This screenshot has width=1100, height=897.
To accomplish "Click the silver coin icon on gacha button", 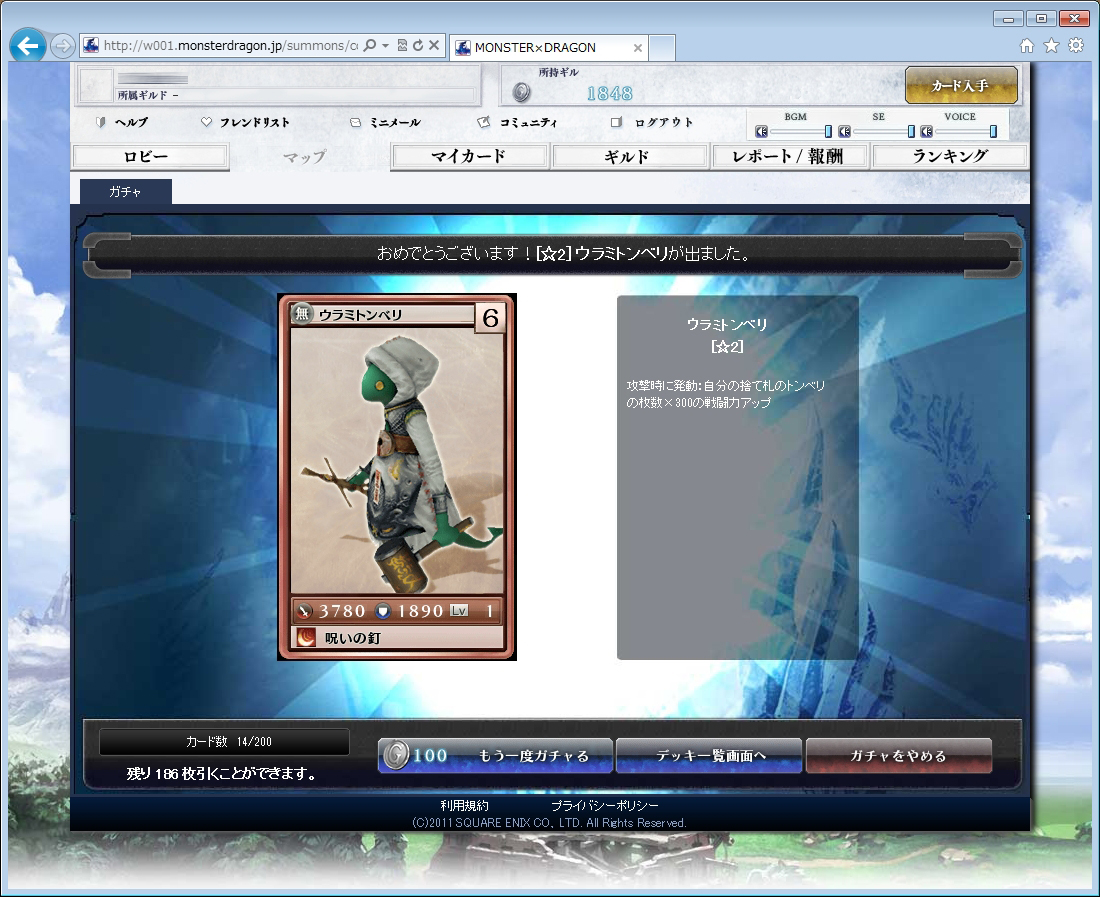I will click(396, 755).
